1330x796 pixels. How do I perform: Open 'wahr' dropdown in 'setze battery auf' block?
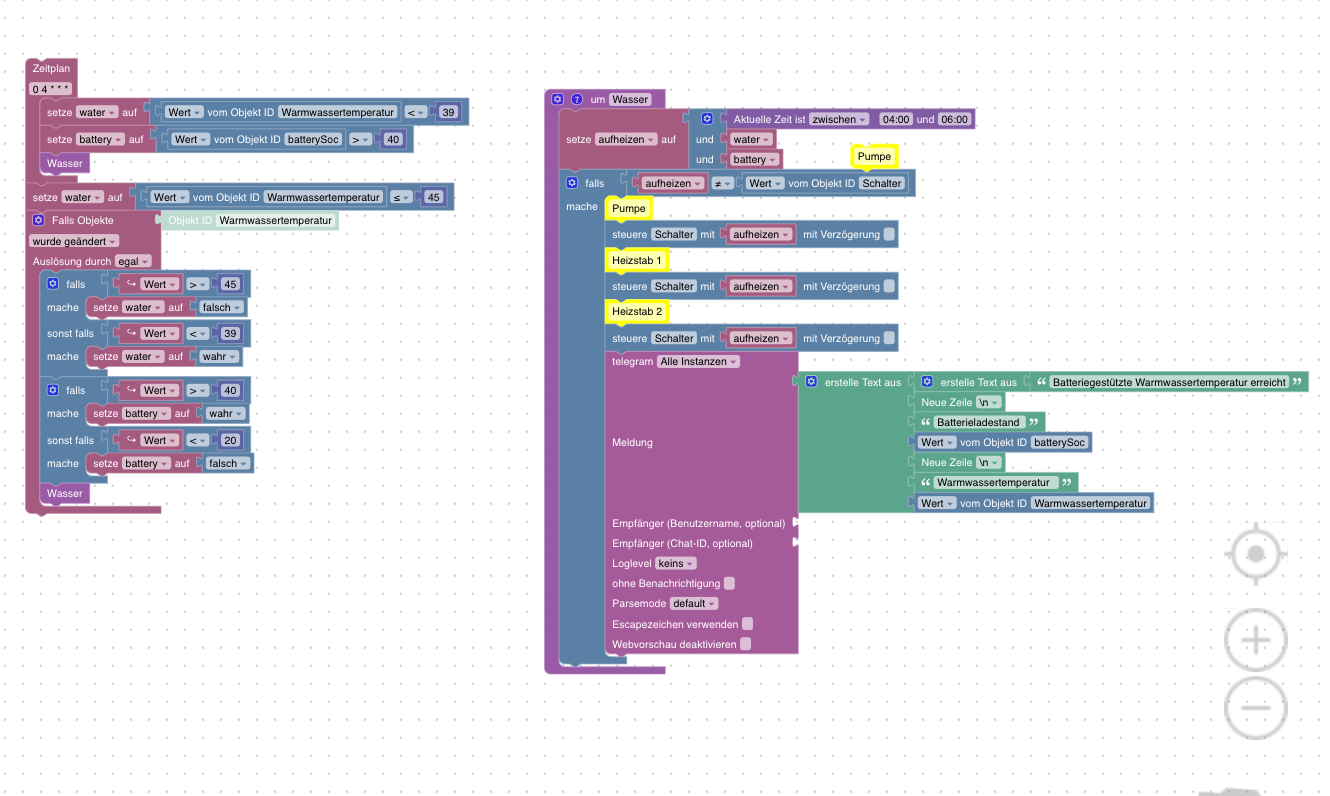pyautogui.click(x=225, y=413)
